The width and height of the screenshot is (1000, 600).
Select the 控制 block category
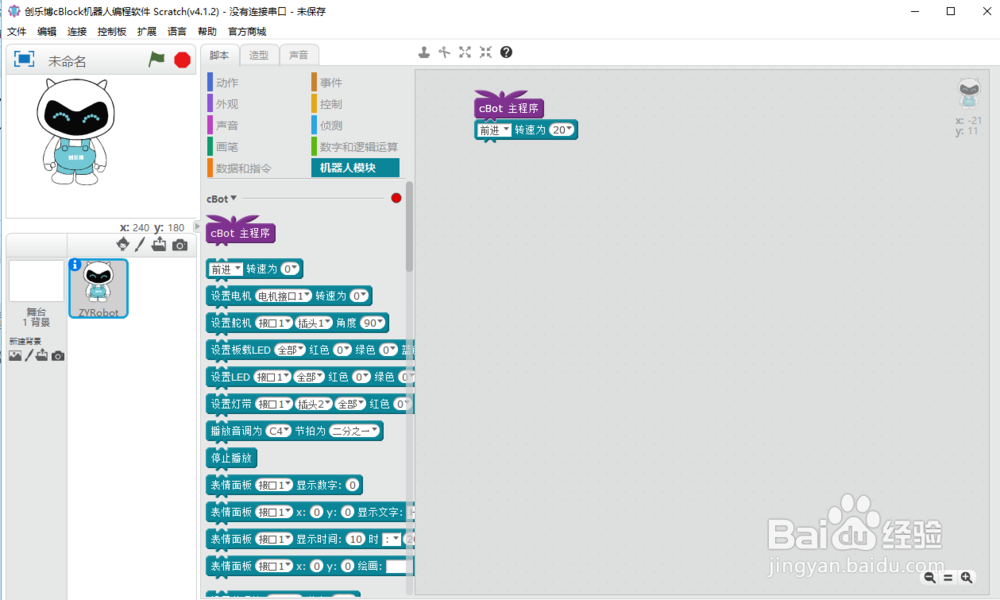(331, 104)
